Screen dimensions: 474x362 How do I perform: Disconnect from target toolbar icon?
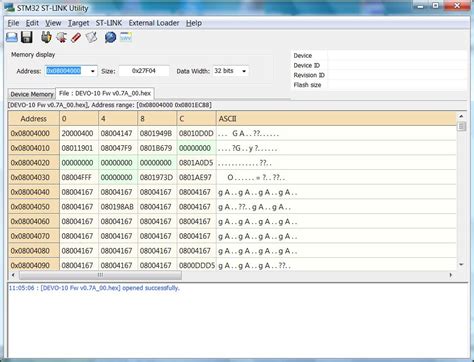coord(61,37)
